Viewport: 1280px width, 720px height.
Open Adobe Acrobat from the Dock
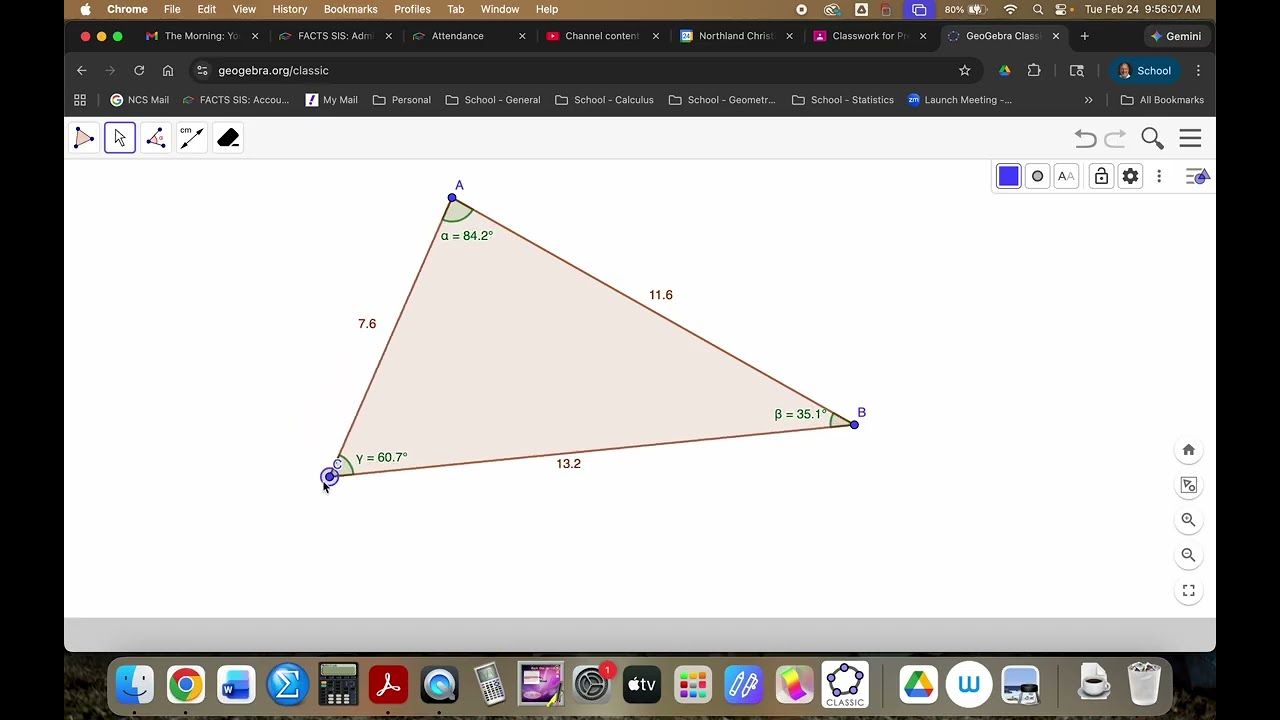pyautogui.click(x=388, y=685)
